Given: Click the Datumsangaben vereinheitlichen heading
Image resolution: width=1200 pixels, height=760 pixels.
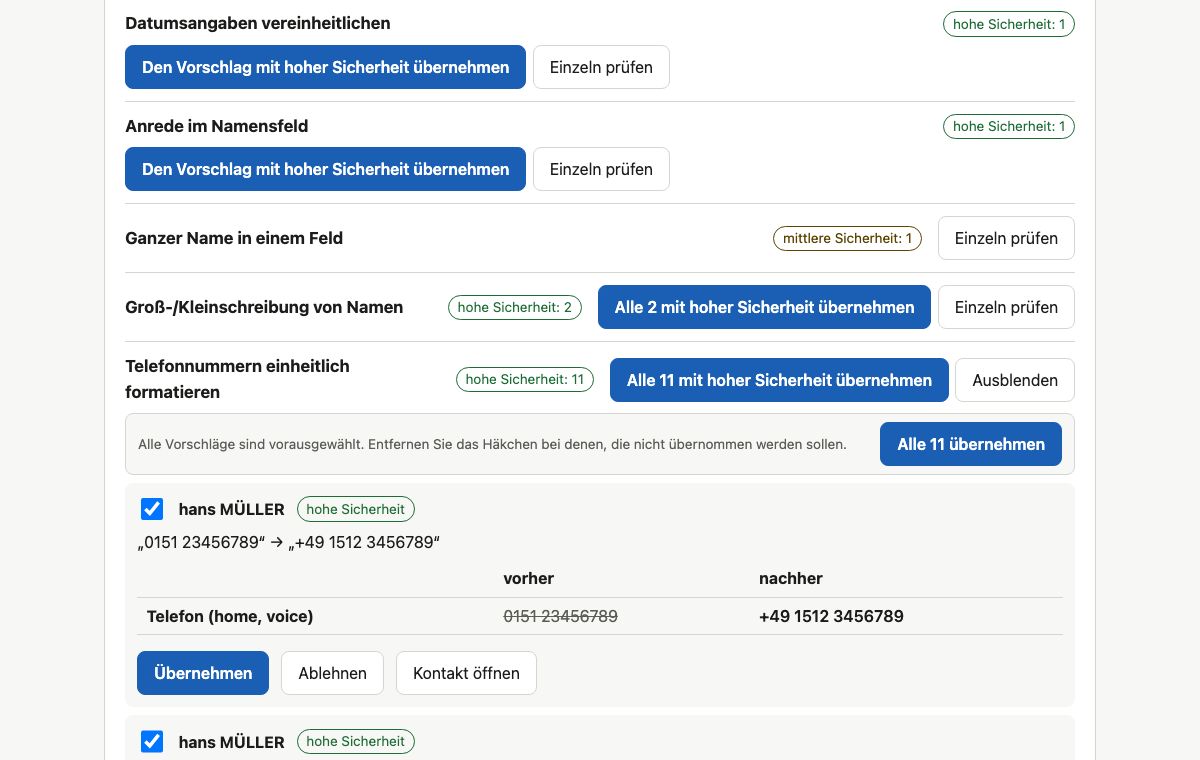Looking at the screenshot, I should pos(258,22).
